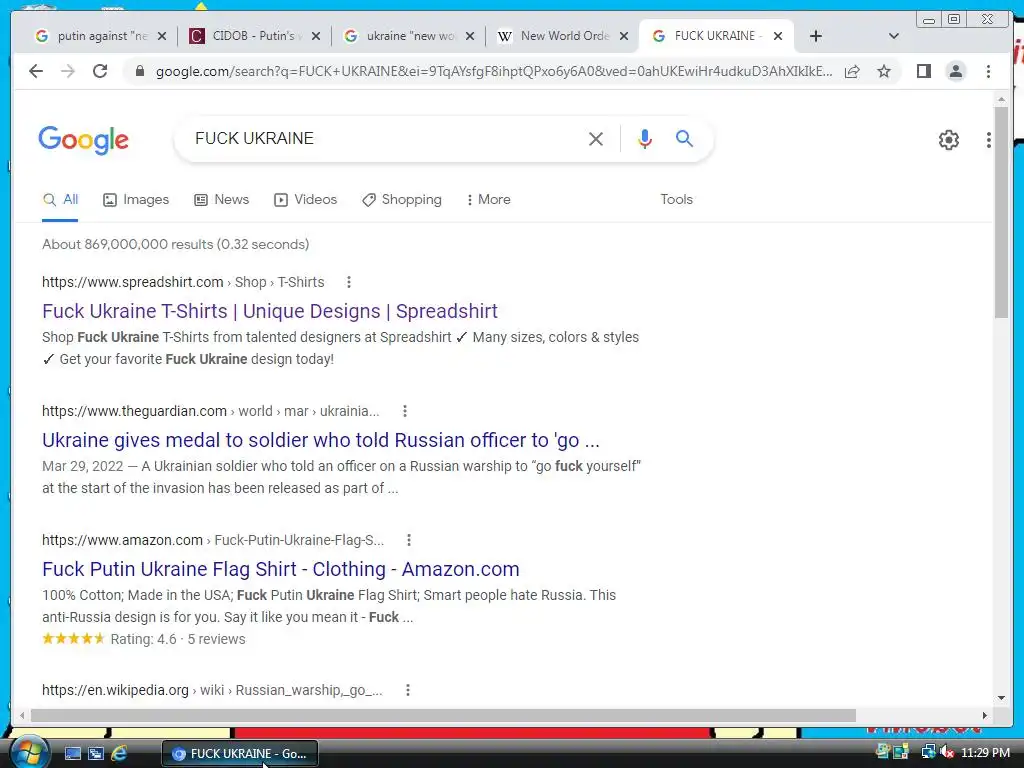Expand the More search filters

point(488,200)
